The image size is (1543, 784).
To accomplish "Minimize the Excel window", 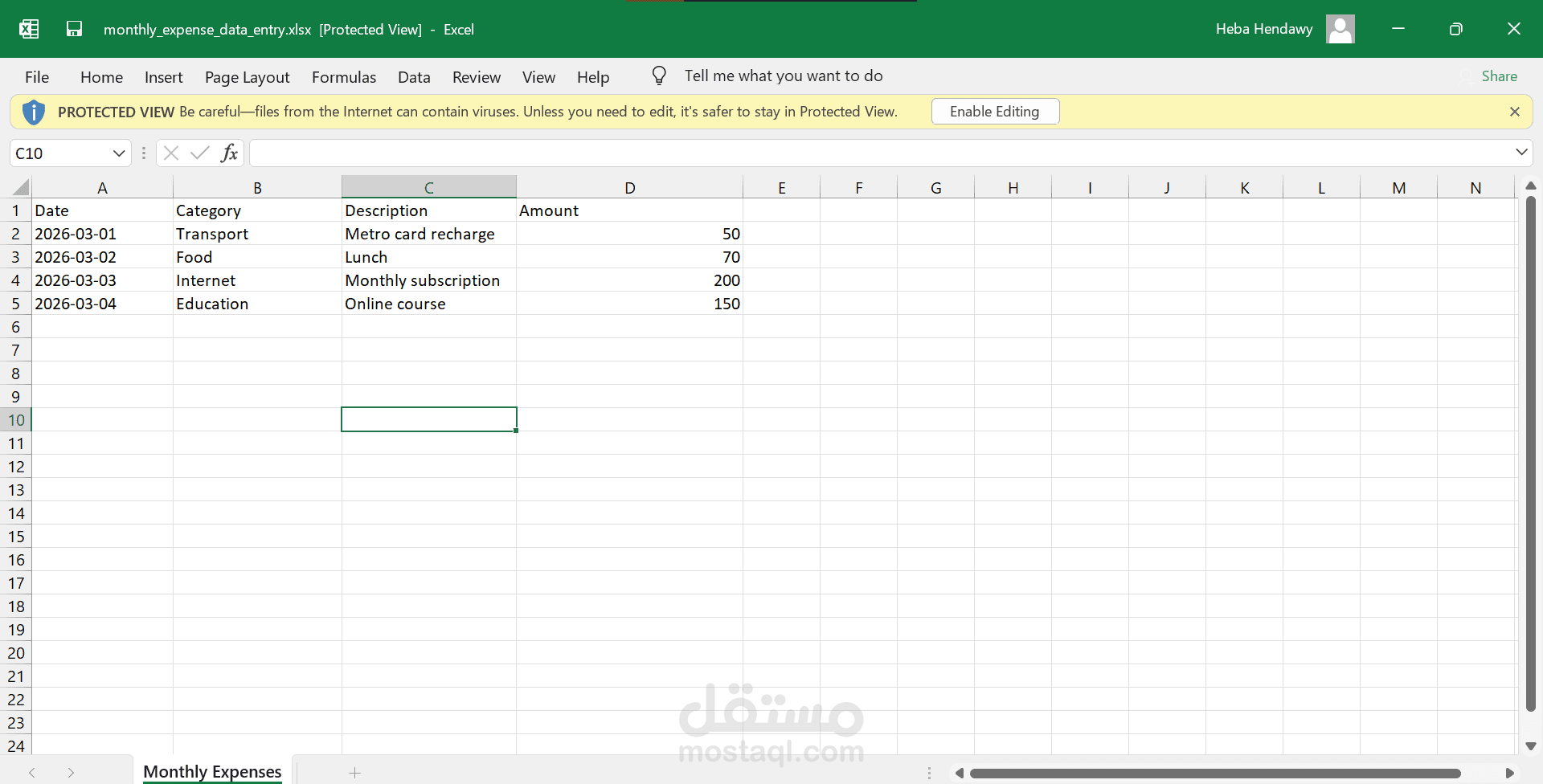I will pos(1398,29).
